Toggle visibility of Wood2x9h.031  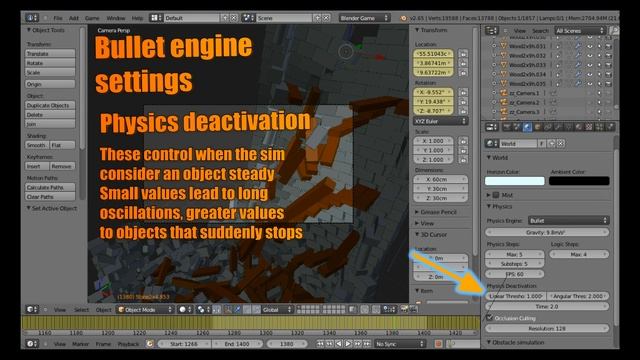(590, 46)
